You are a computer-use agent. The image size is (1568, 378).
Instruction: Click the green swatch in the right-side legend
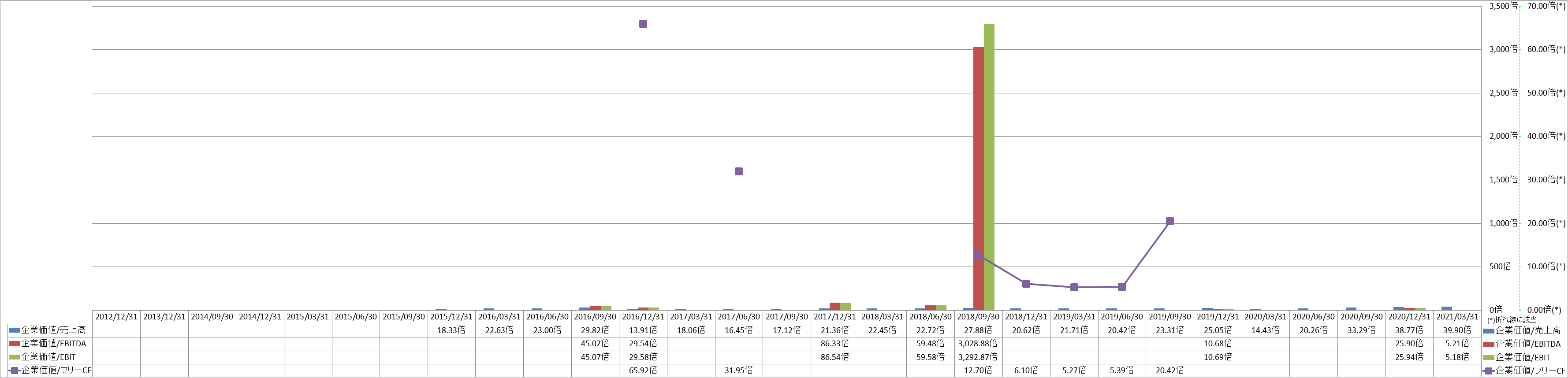[x=1489, y=357]
